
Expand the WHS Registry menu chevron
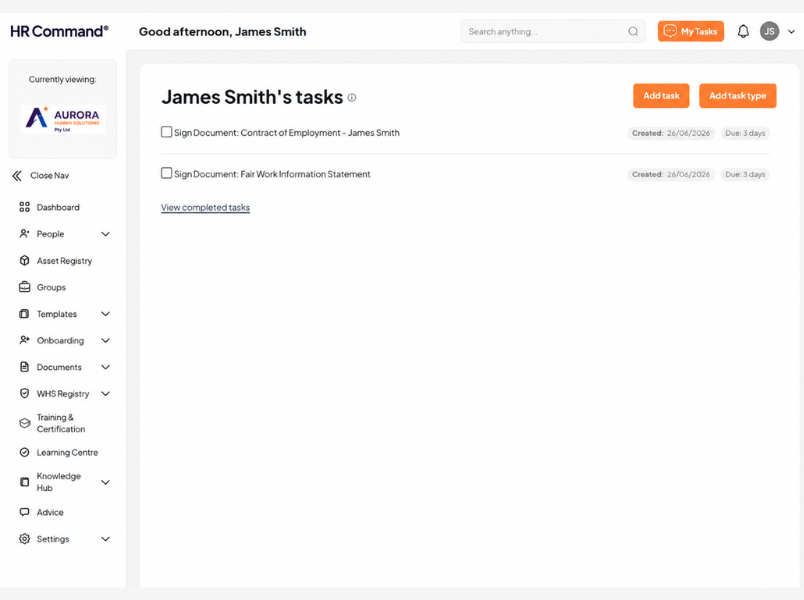106,394
